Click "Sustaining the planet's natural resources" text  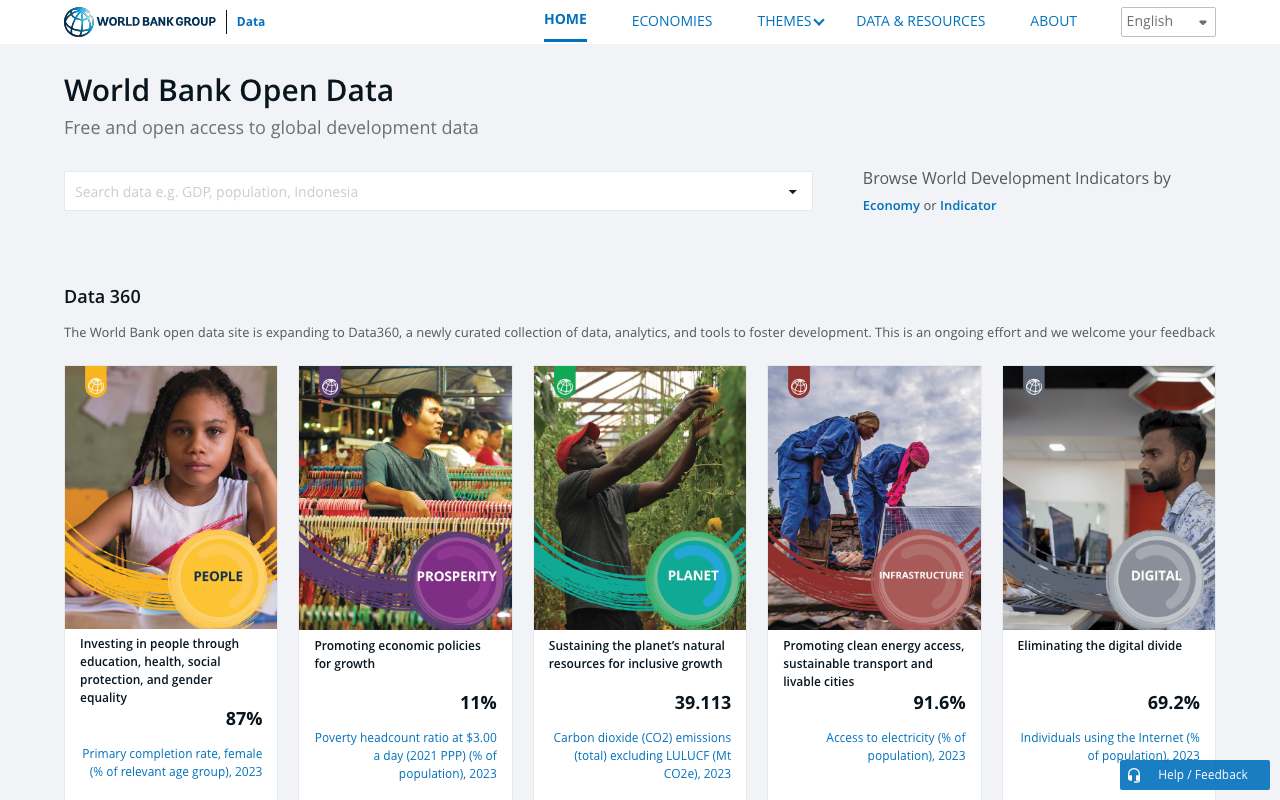pos(635,655)
